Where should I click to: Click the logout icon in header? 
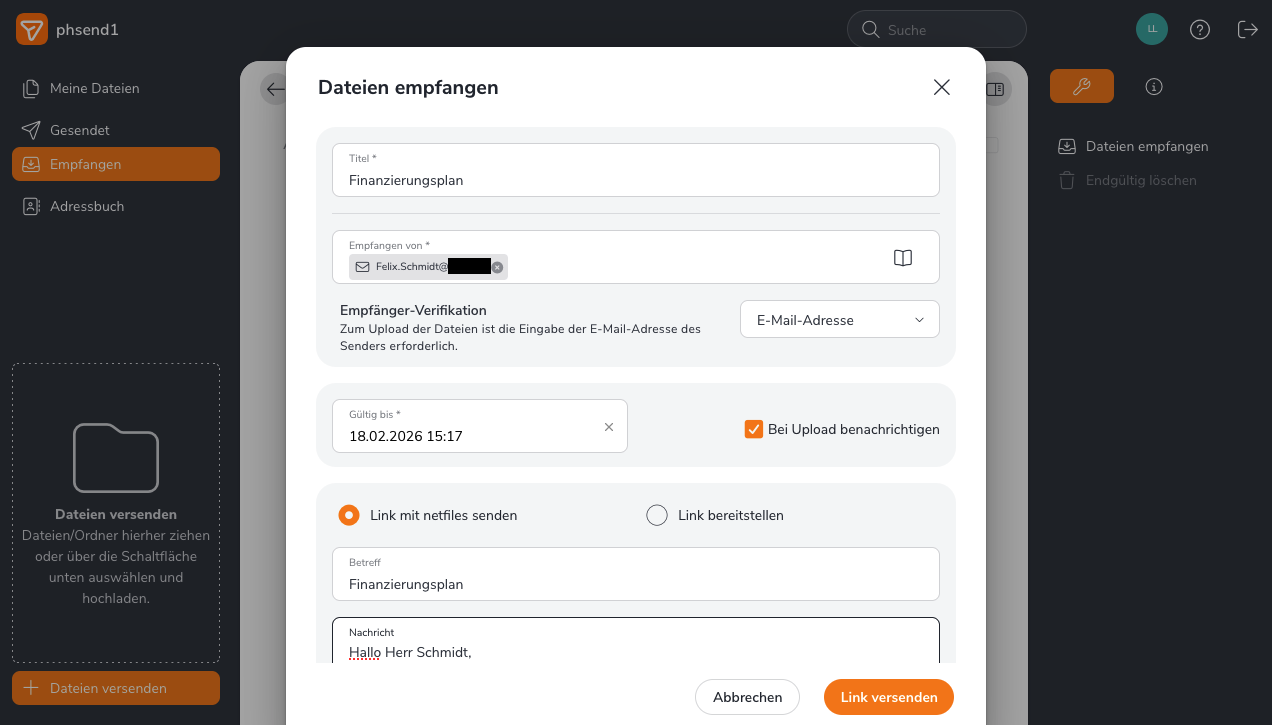(x=1247, y=30)
